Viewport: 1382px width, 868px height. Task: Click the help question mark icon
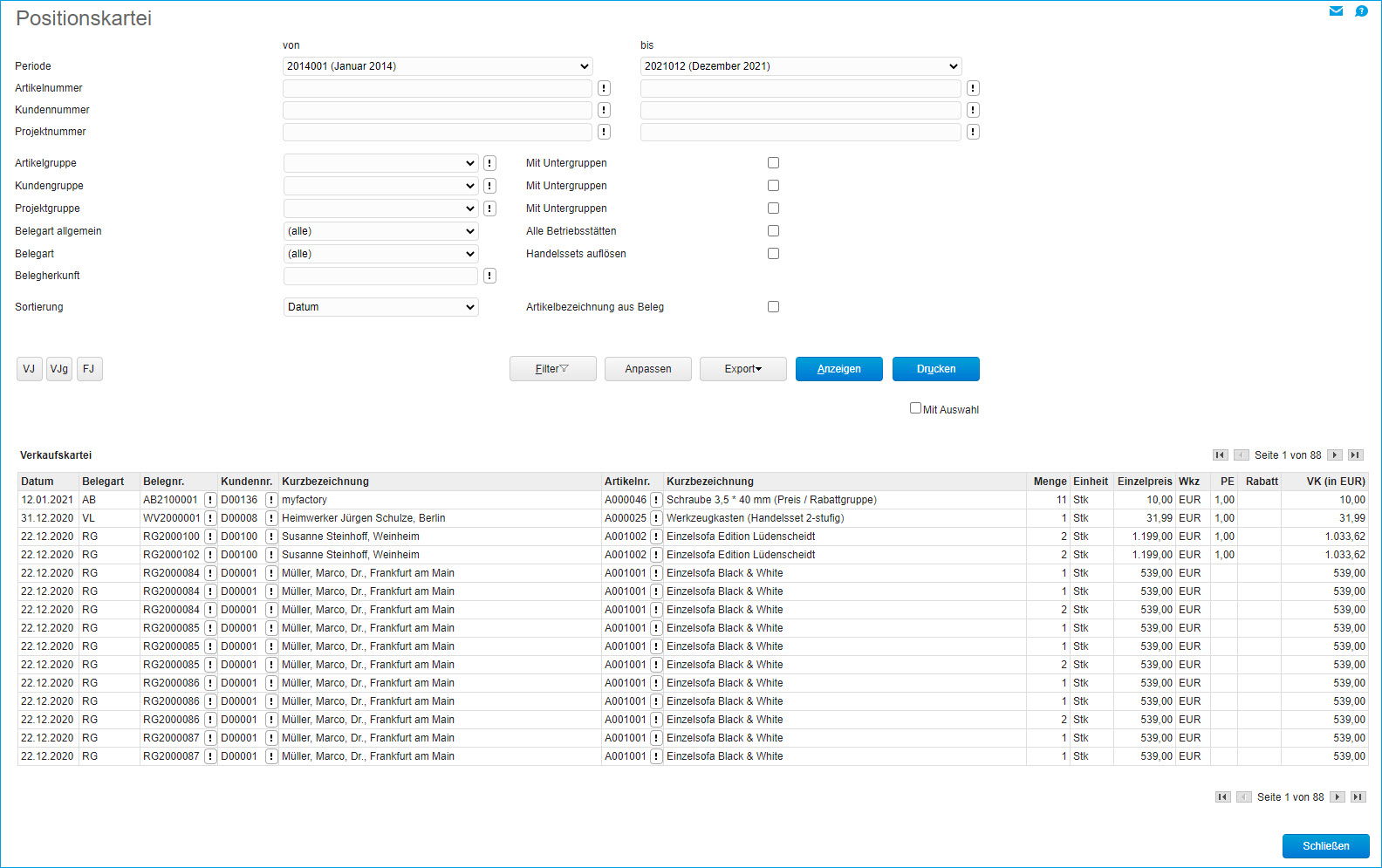tap(1361, 11)
